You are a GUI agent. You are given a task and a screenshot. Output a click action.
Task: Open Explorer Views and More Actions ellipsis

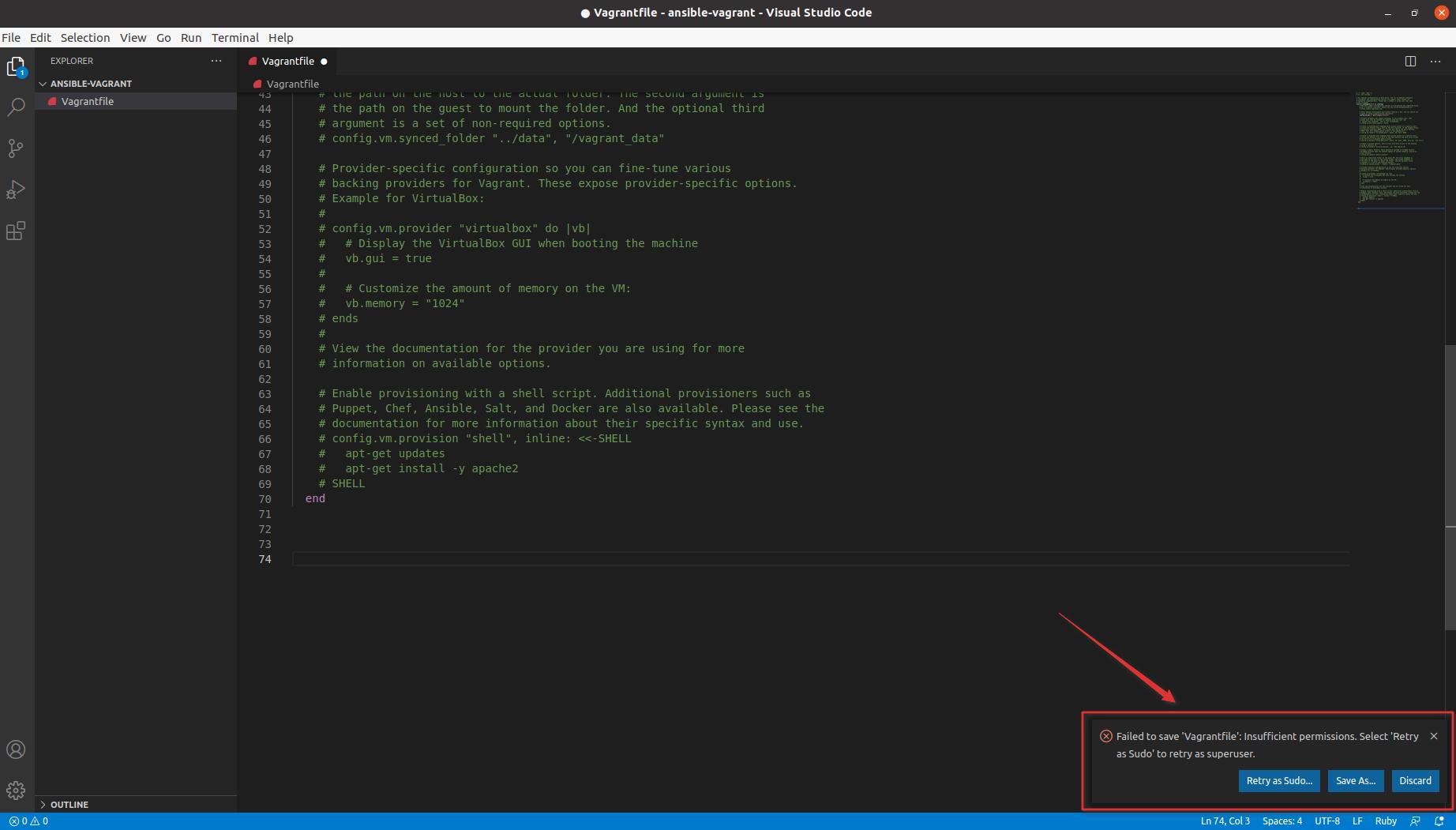click(x=216, y=61)
